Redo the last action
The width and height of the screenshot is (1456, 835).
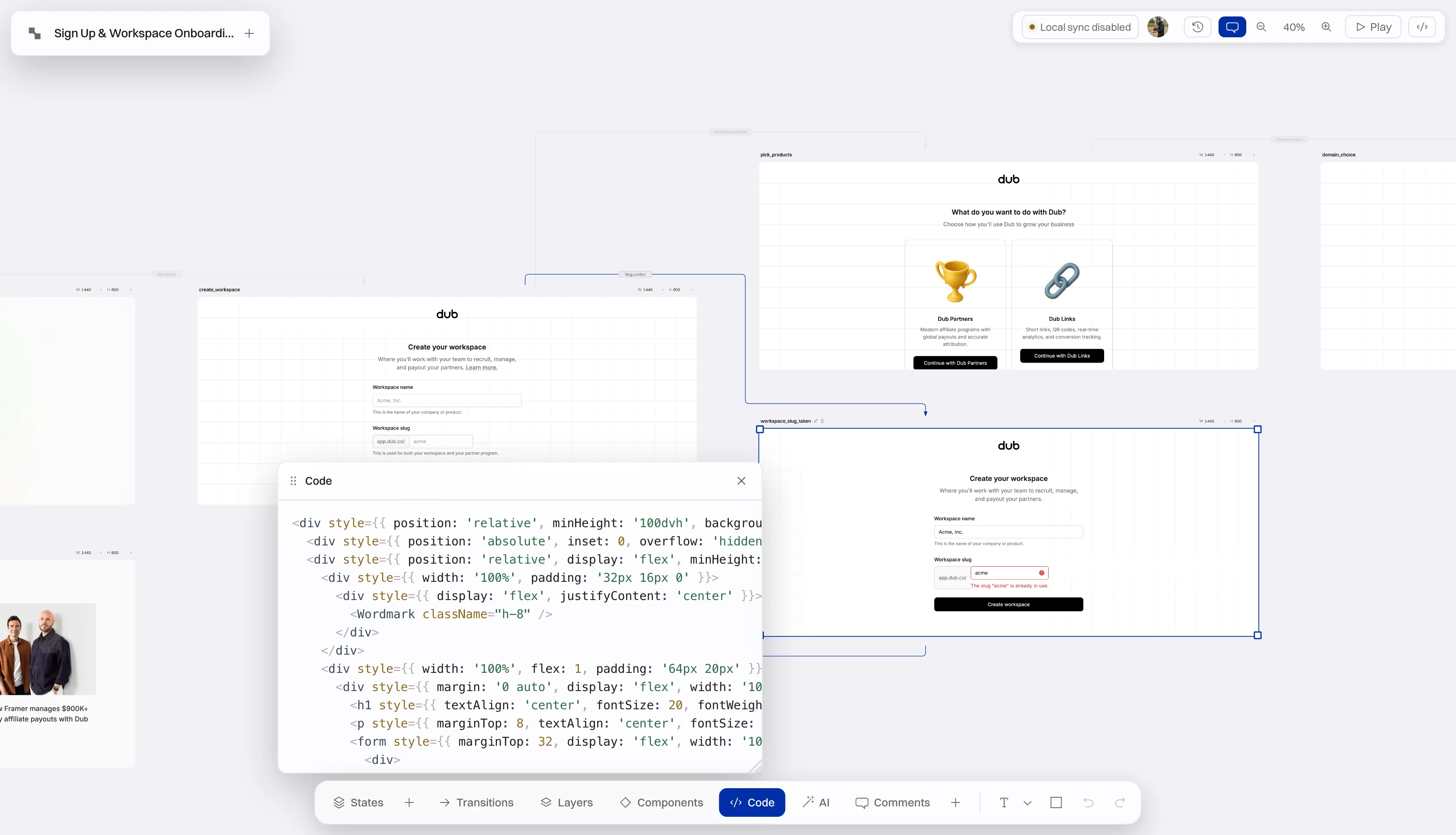tap(1120, 802)
